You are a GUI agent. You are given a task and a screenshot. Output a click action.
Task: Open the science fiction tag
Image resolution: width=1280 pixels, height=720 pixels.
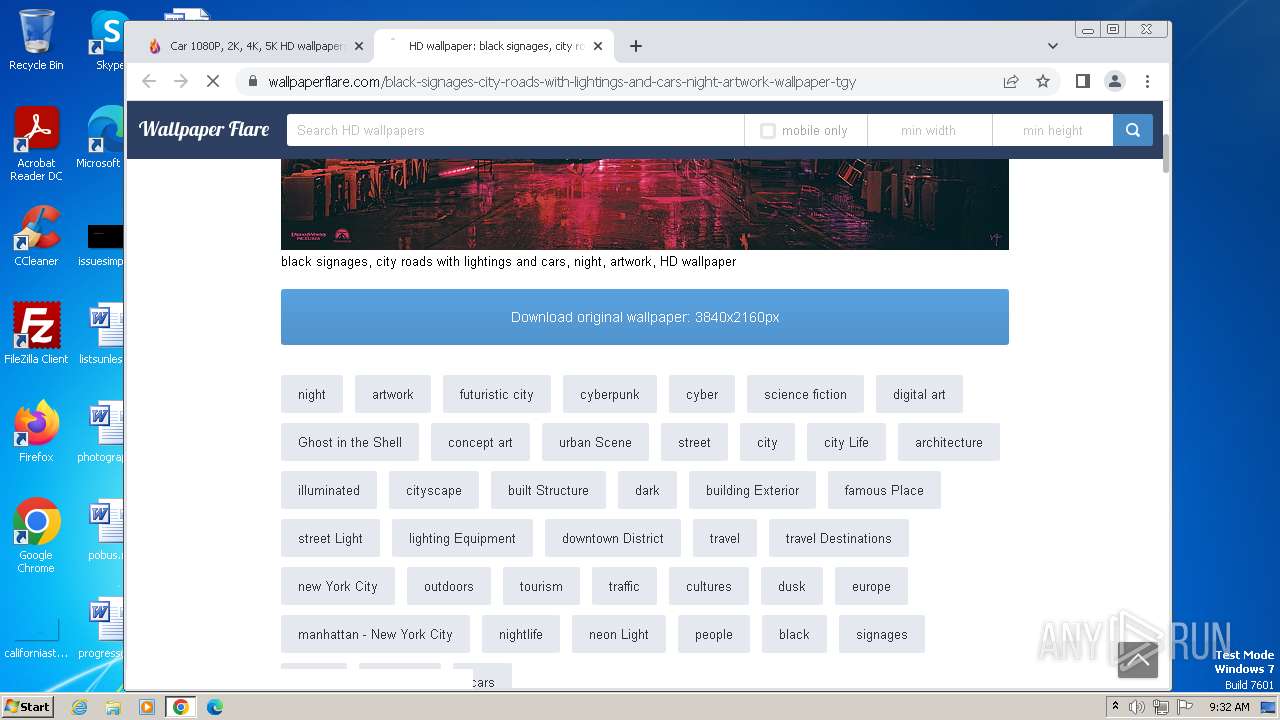[x=806, y=394]
